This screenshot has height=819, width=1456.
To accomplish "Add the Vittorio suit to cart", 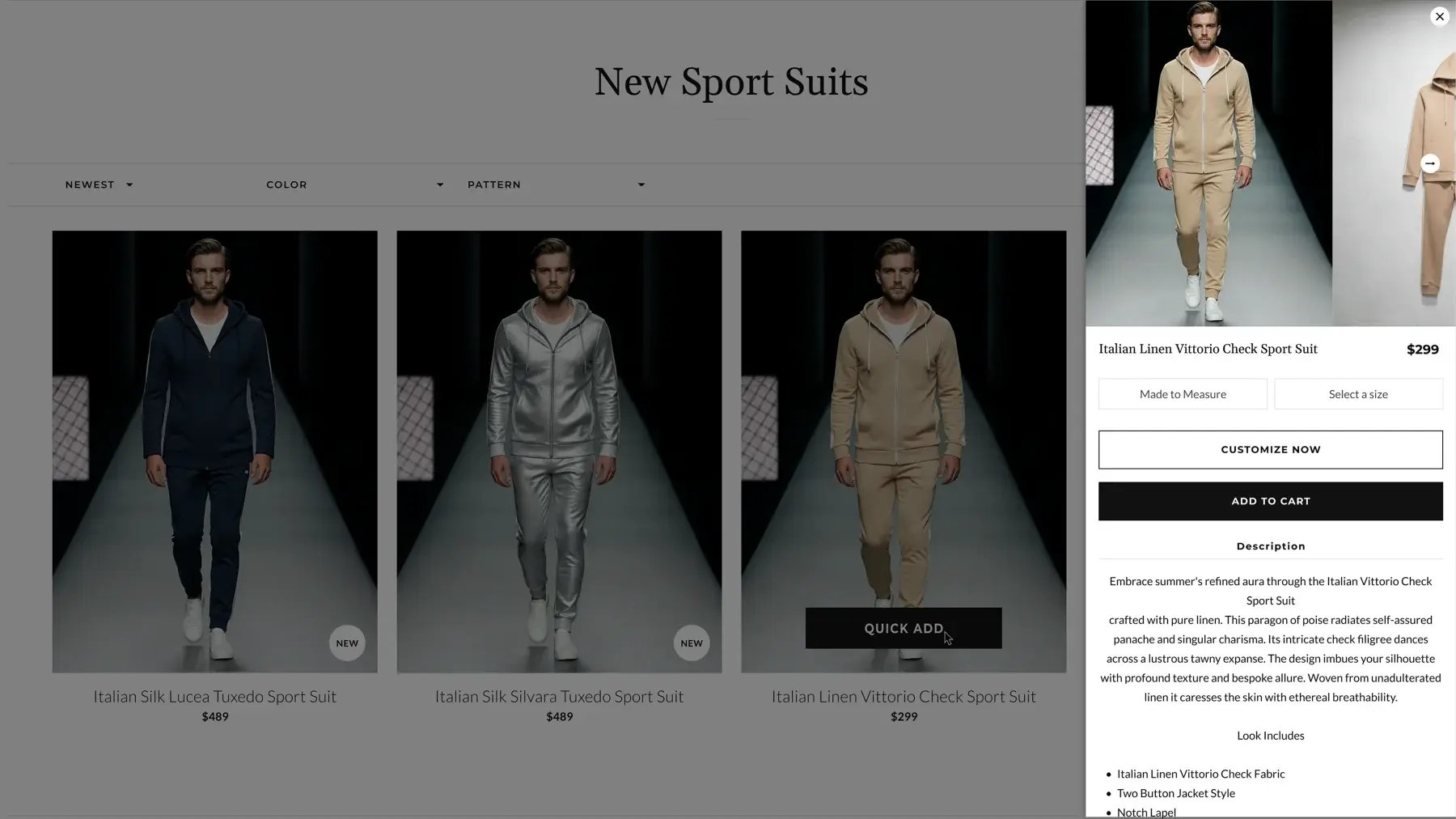I will [1270, 501].
